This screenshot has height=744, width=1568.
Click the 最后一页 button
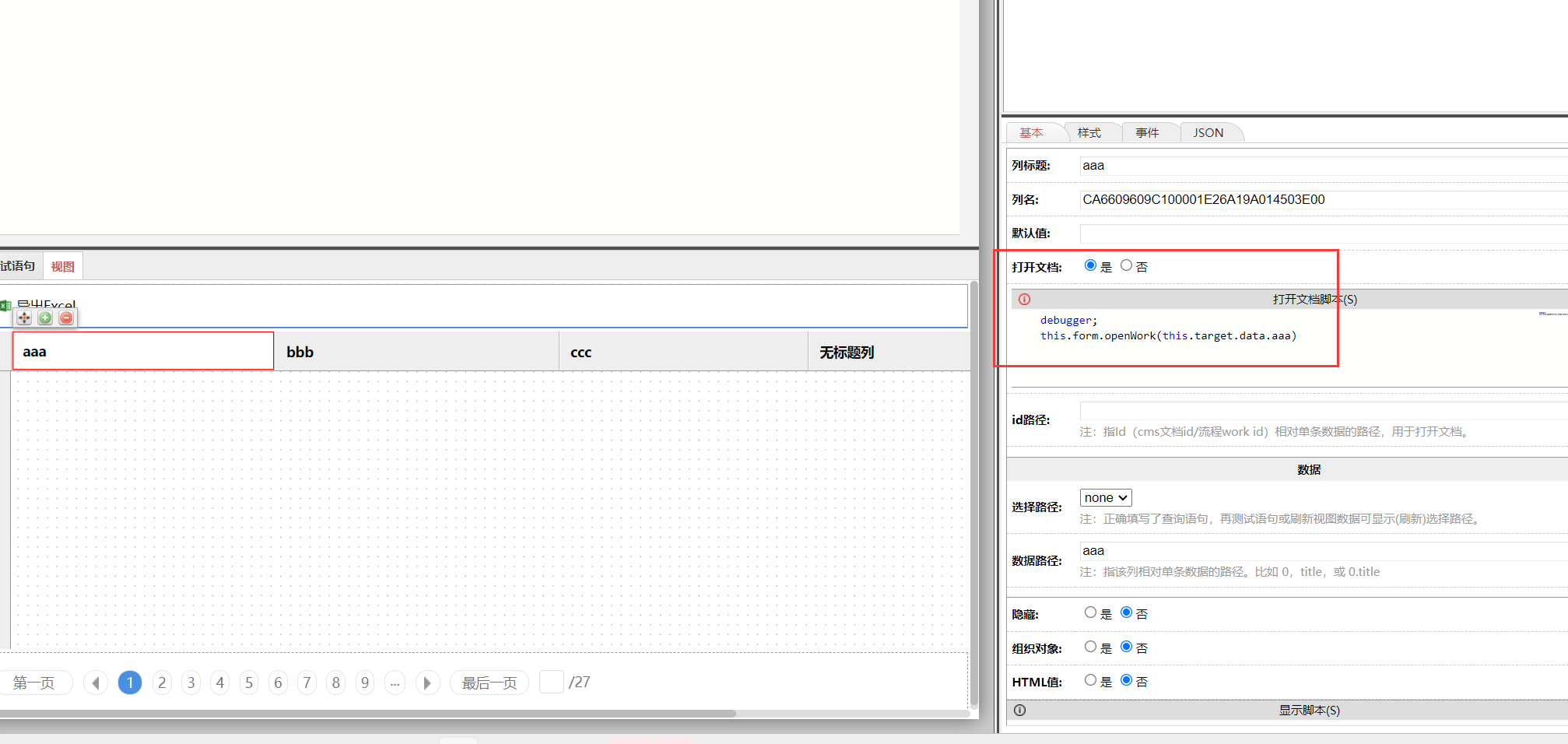pos(489,683)
